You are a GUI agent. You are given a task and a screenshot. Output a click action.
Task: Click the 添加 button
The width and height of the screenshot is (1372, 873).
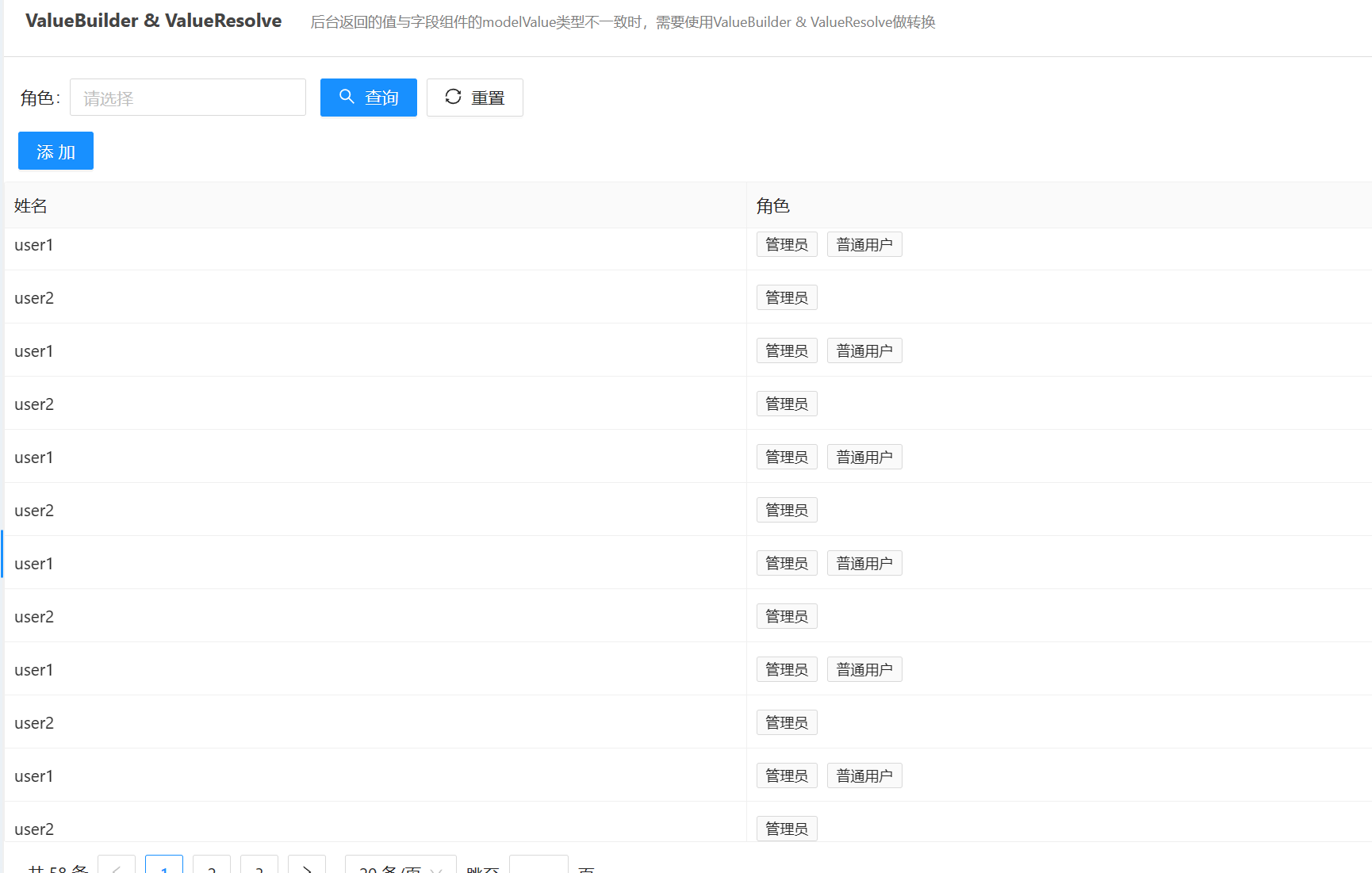pyautogui.click(x=56, y=150)
